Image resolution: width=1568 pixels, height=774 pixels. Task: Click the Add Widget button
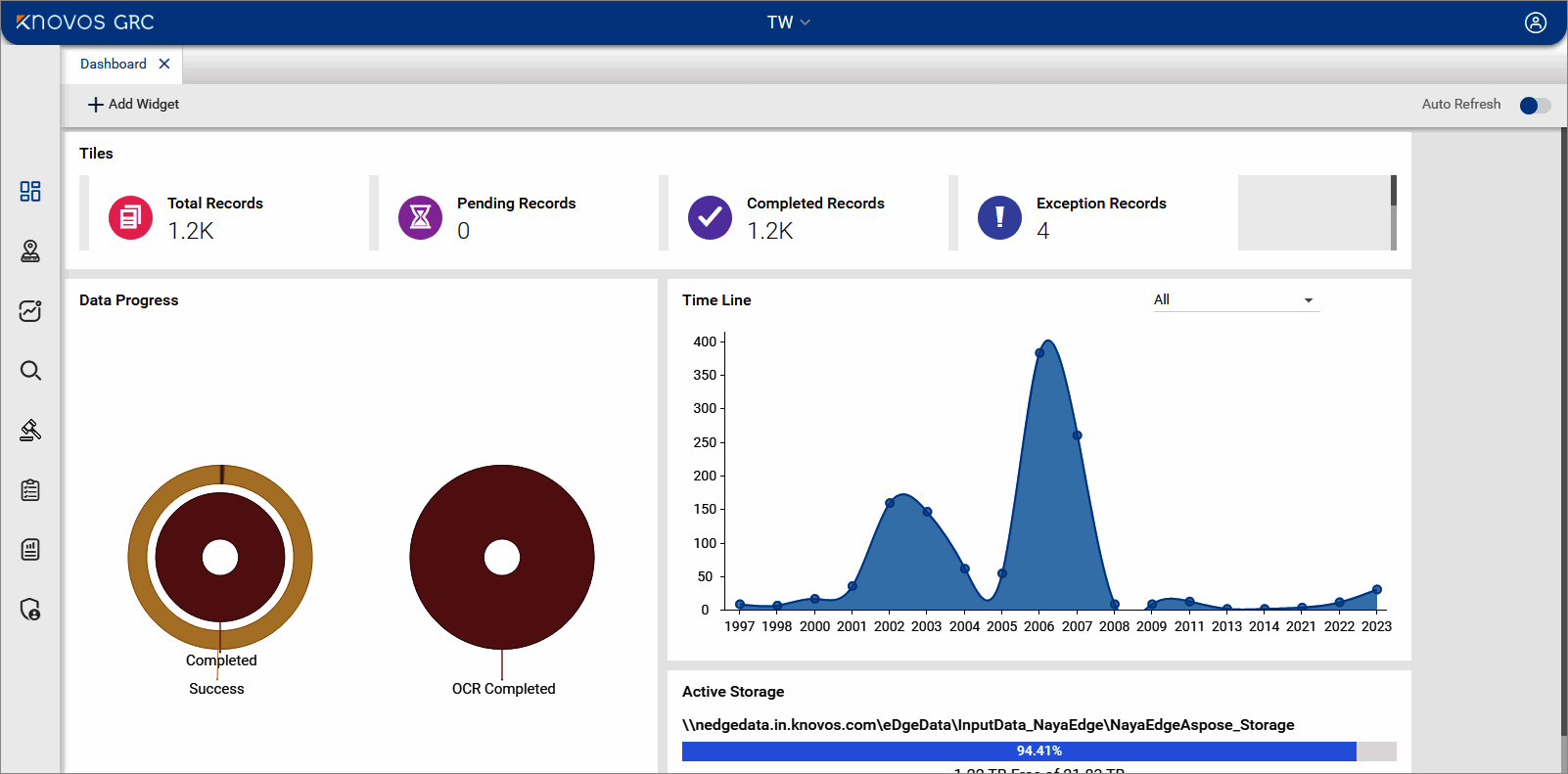[x=134, y=105]
